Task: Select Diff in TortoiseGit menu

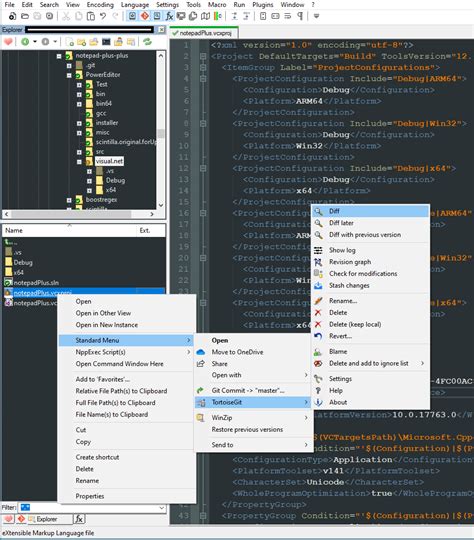Action: (371, 211)
